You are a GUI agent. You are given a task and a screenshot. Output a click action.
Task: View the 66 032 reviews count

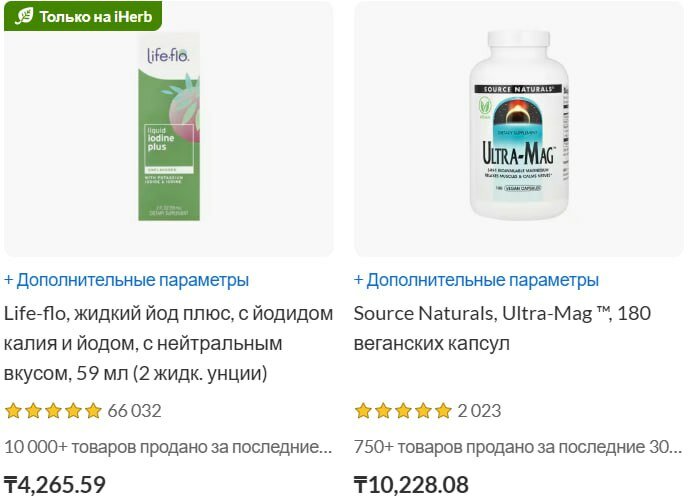pos(135,411)
